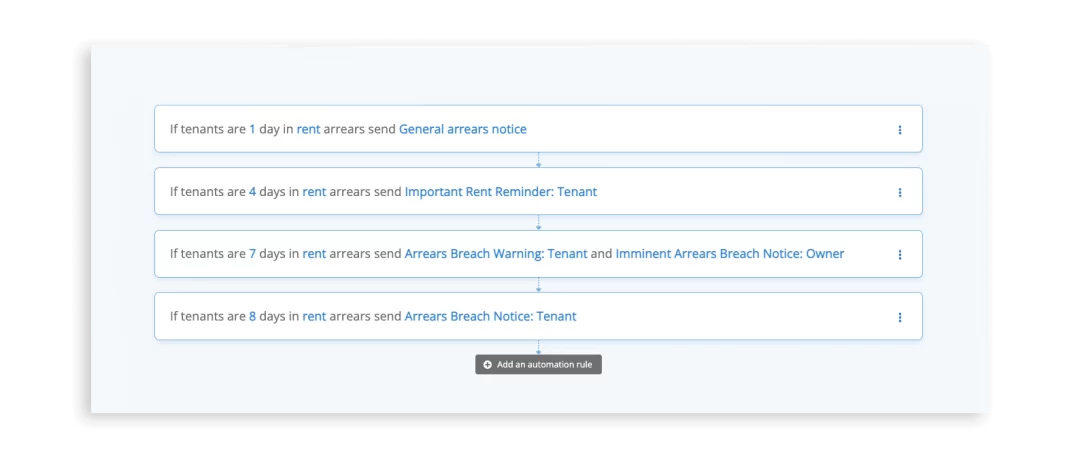Click Add an automation rule button
Image resolution: width=1080 pixels, height=458 pixels.
click(538, 365)
